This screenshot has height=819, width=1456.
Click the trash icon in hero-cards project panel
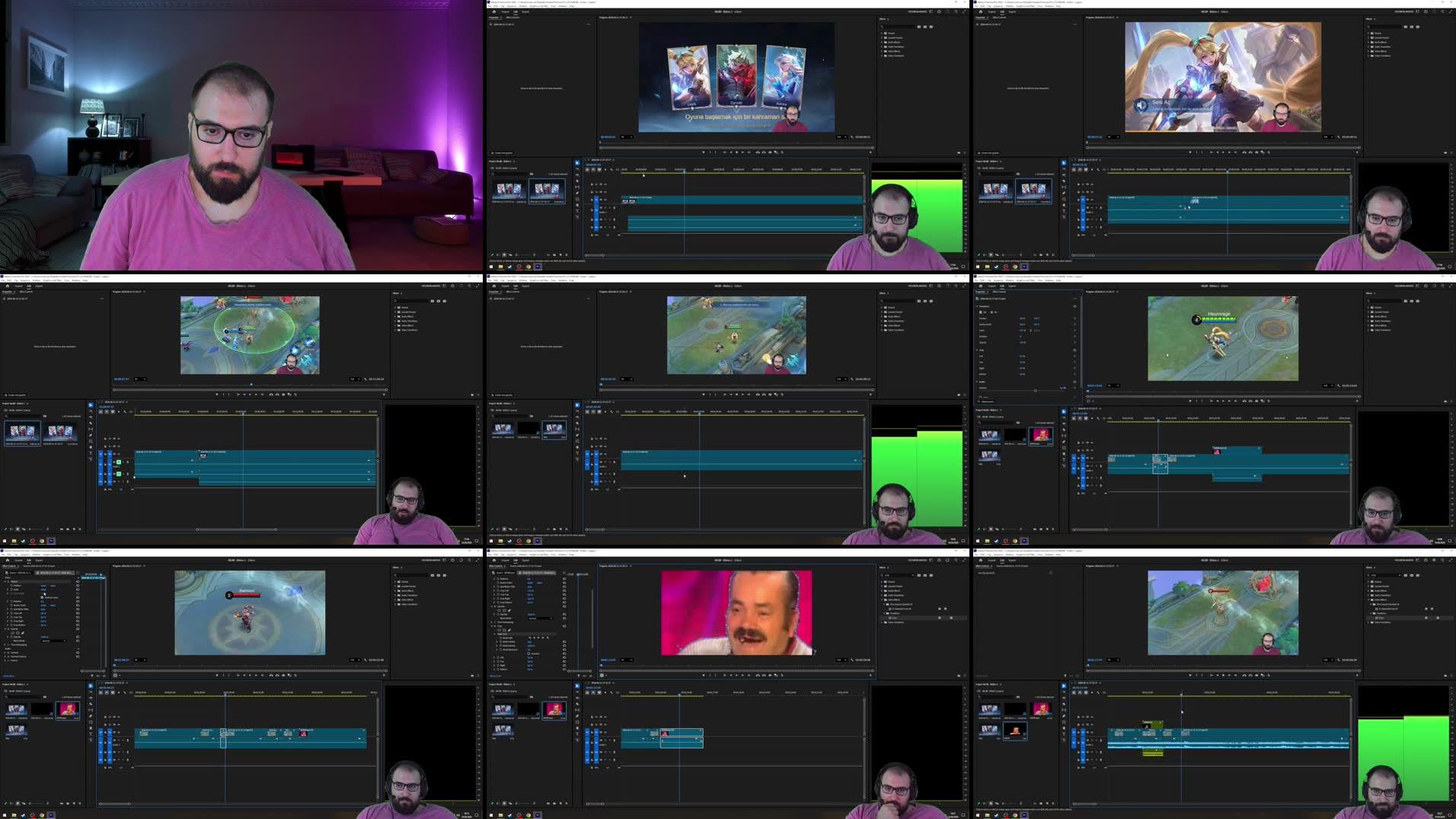(x=567, y=254)
